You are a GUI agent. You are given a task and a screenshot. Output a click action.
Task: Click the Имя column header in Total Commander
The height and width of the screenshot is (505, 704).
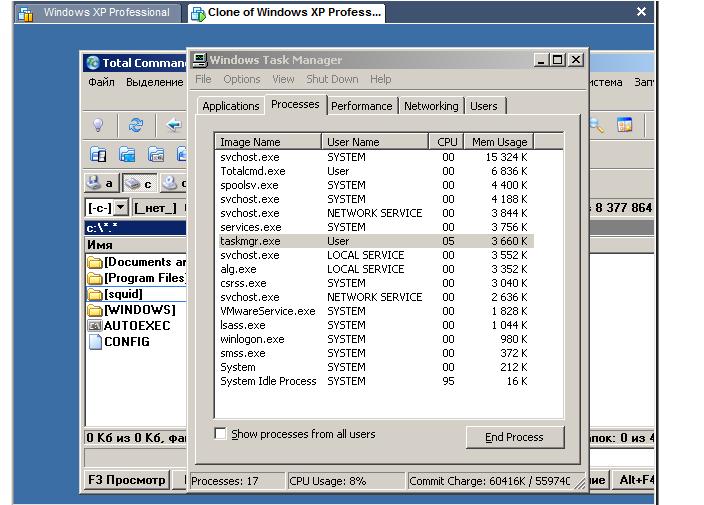[136, 245]
